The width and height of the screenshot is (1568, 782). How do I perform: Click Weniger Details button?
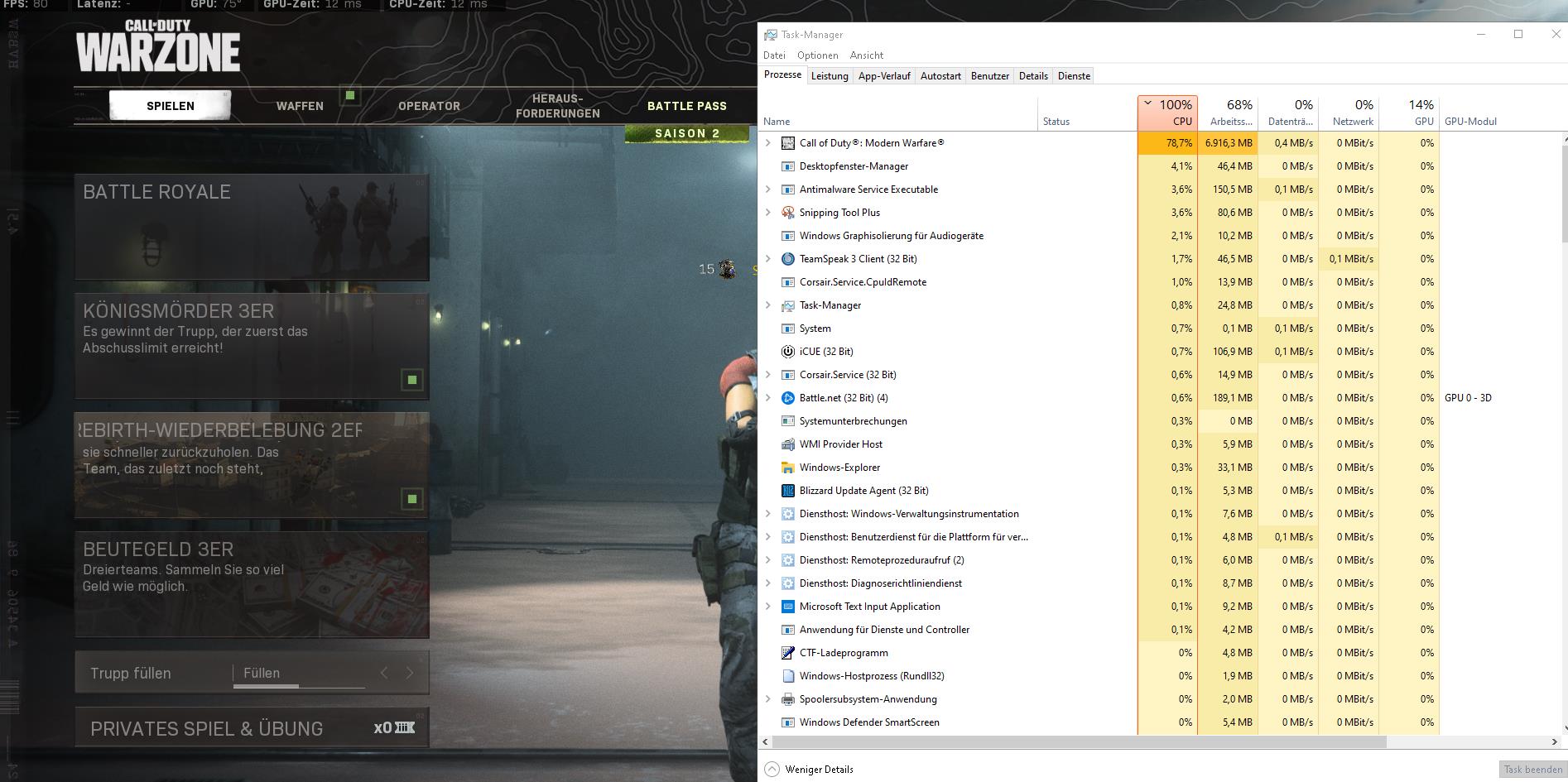tap(809, 770)
